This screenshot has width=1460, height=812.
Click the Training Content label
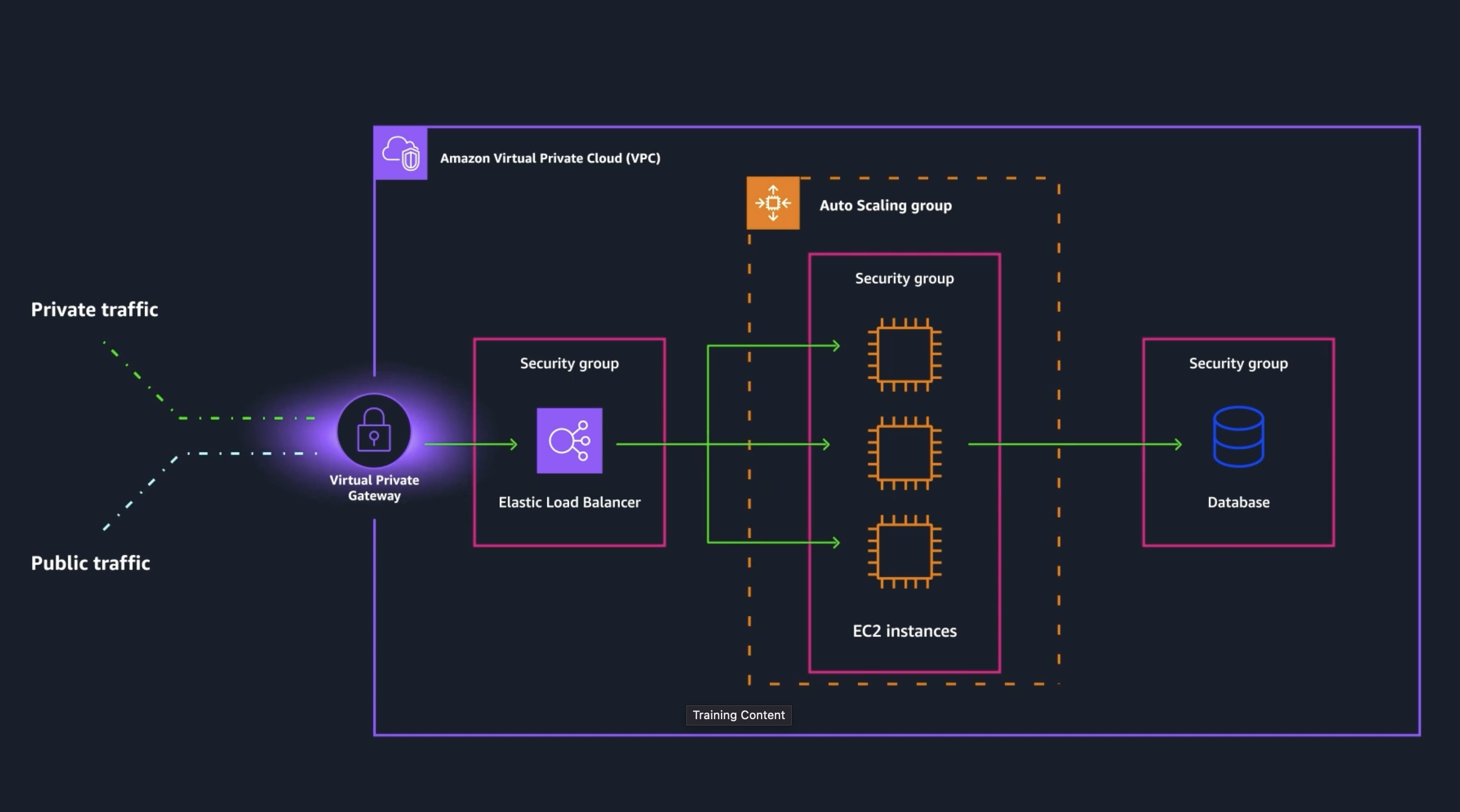click(x=739, y=715)
